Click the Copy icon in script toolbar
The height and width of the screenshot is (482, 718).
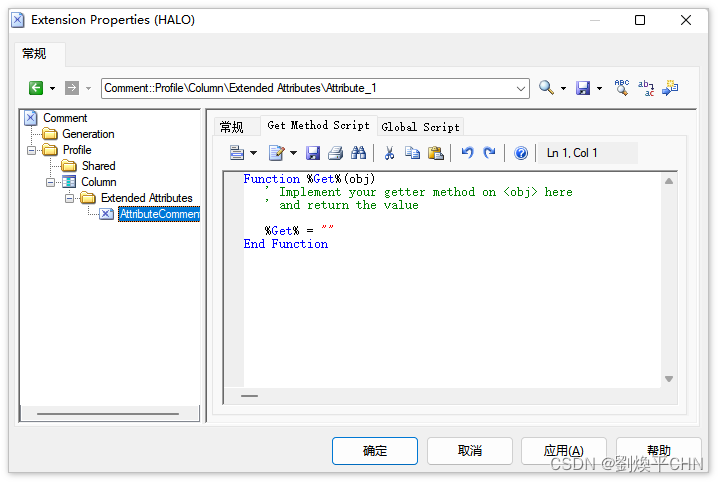413,152
